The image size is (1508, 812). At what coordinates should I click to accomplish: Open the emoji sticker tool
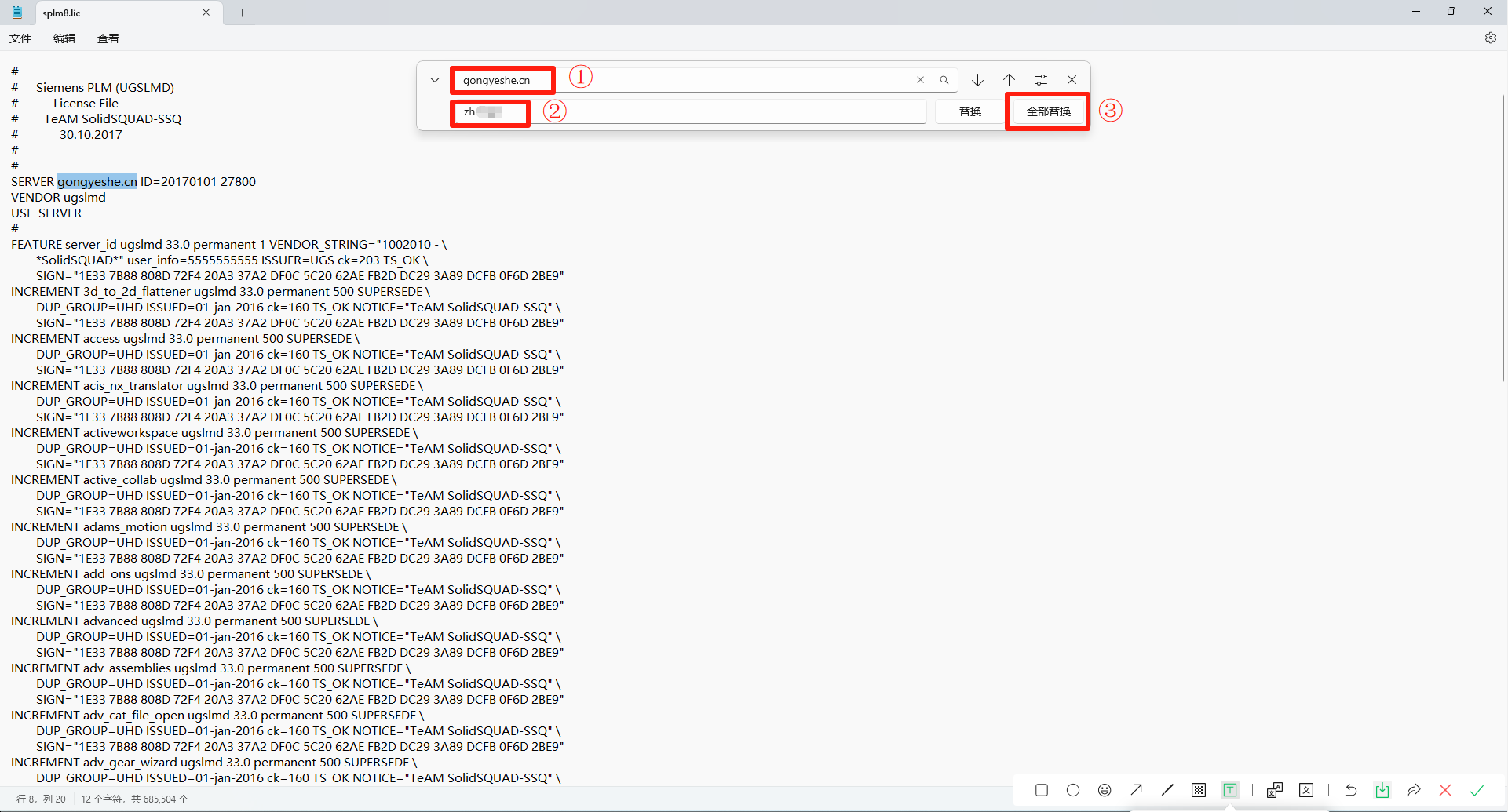click(x=1105, y=790)
